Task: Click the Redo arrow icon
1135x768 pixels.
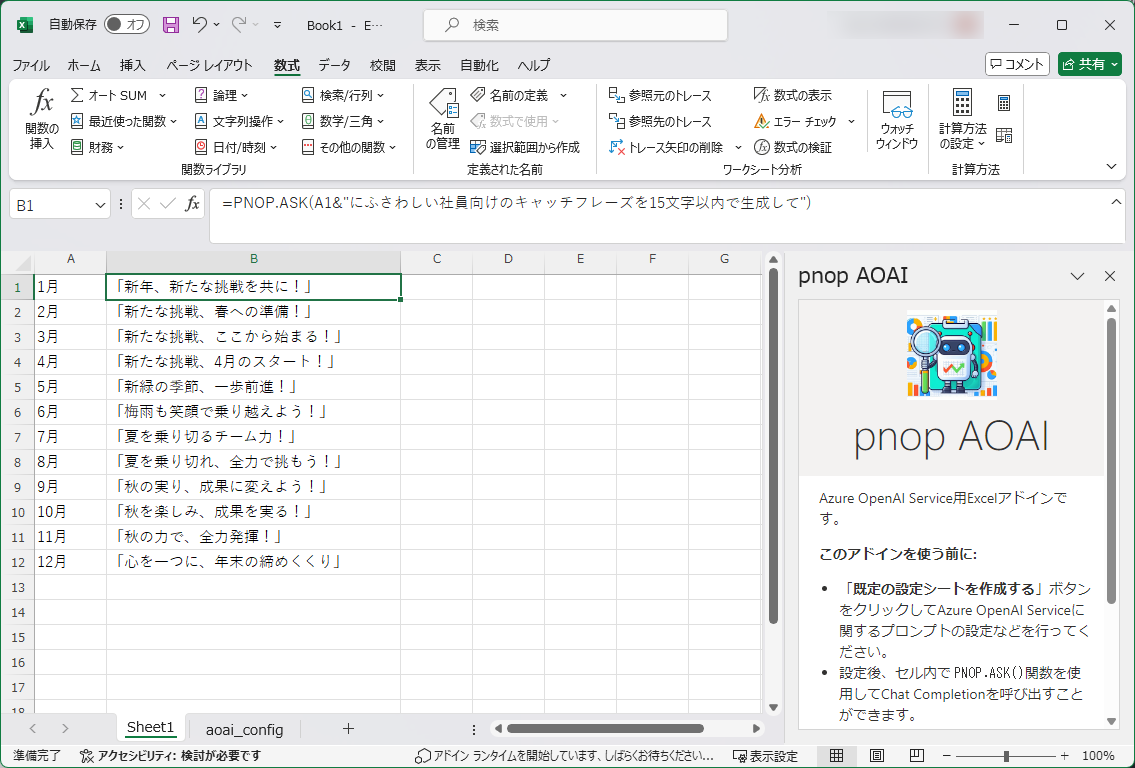Action: (x=239, y=25)
